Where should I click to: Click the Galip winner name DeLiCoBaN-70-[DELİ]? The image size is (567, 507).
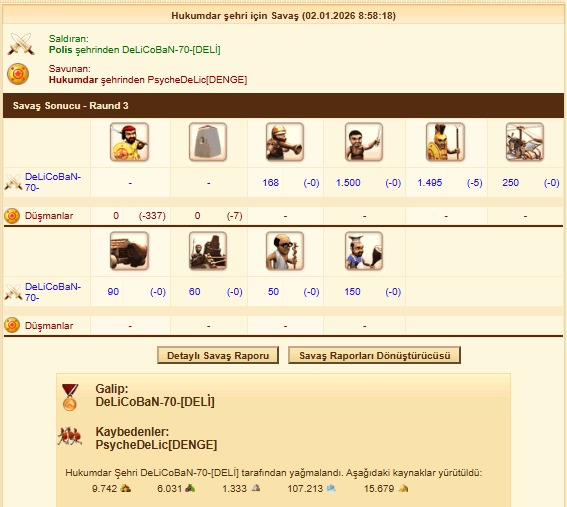click(155, 402)
